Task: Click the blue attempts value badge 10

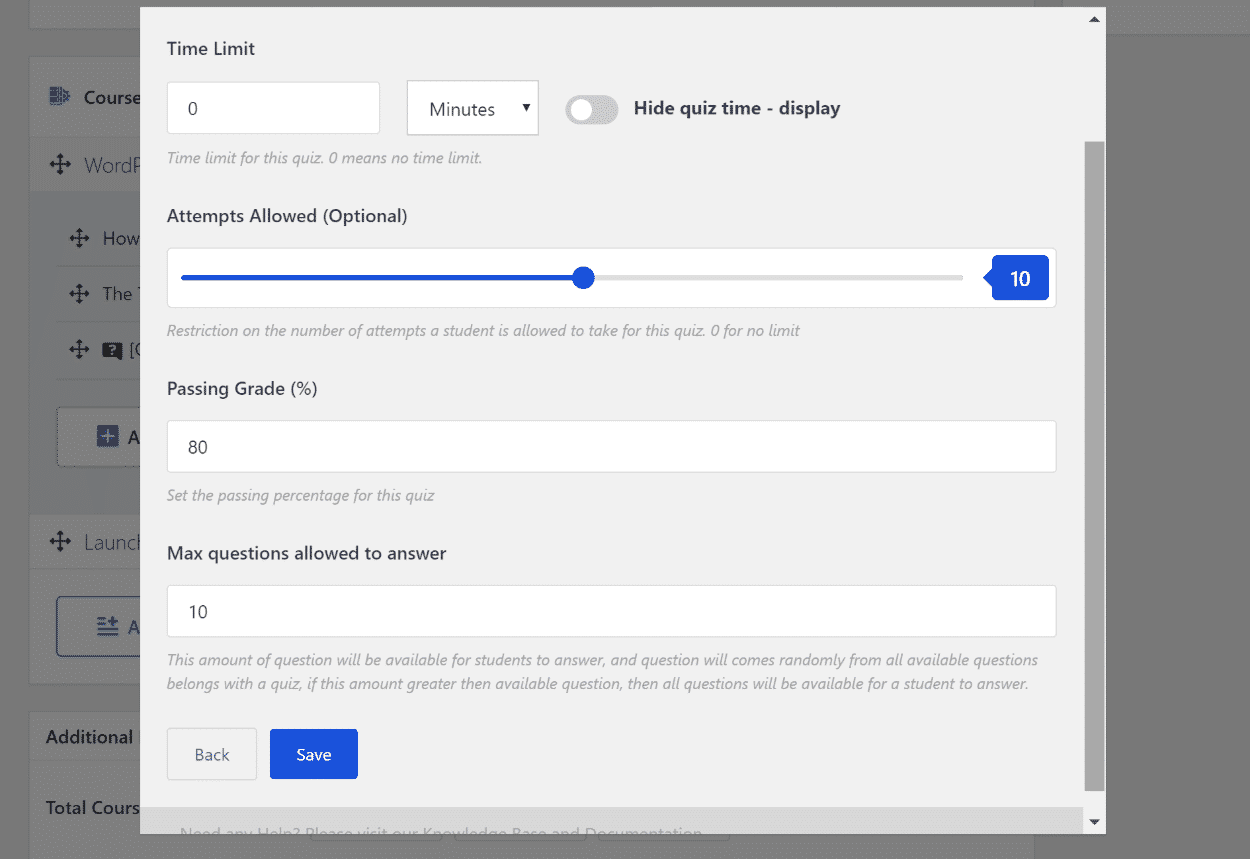Action: click(1019, 278)
